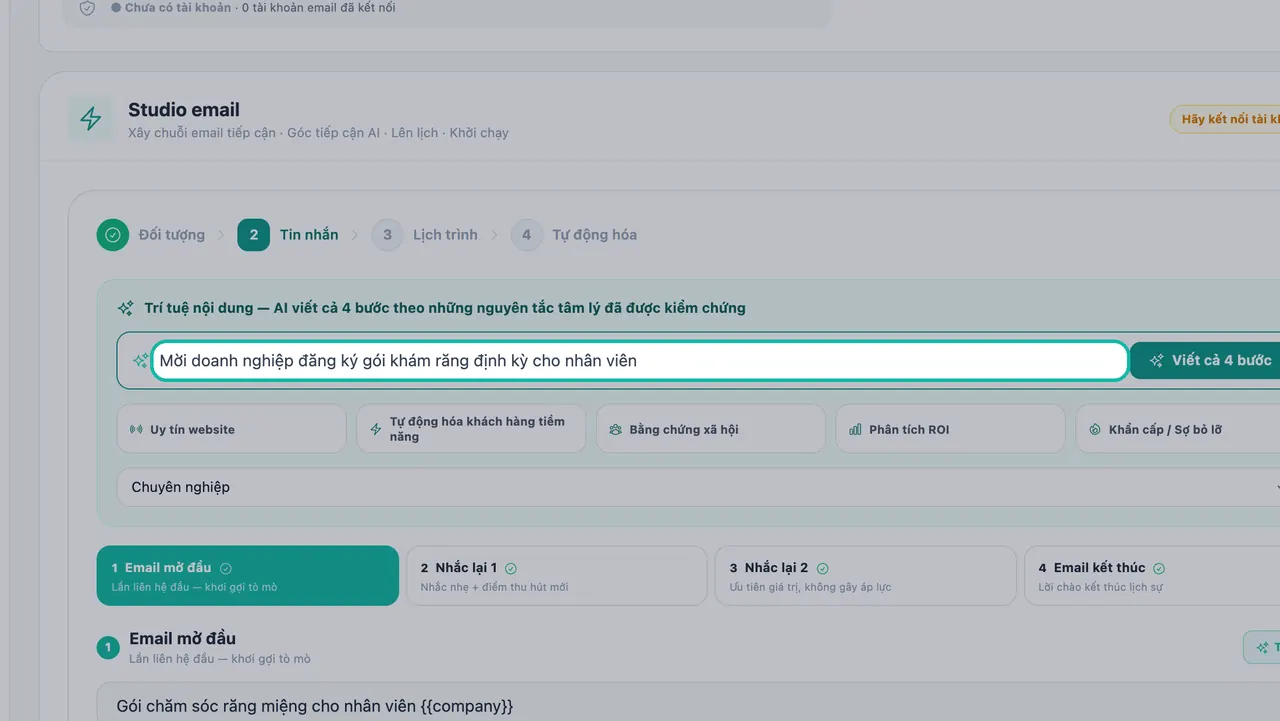Click the Studio email heading text
Image resolution: width=1280 pixels, height=721 pixels.
[x=184, y=110]
